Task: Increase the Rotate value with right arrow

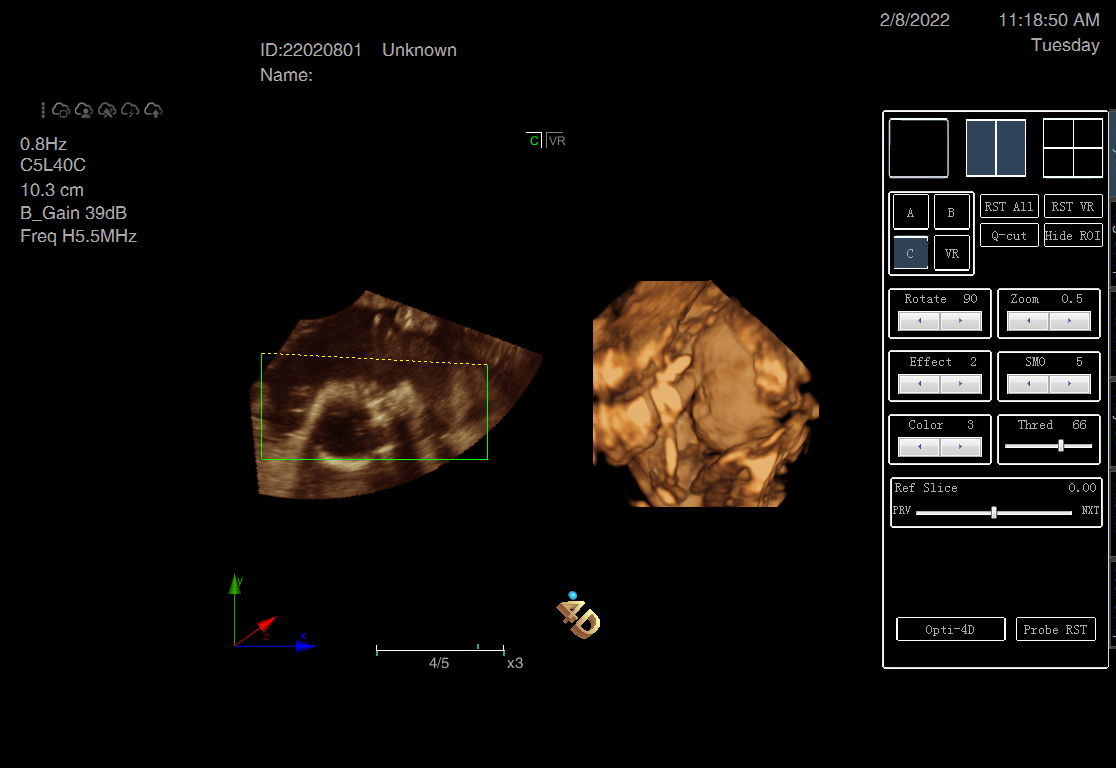Action: 961,322
